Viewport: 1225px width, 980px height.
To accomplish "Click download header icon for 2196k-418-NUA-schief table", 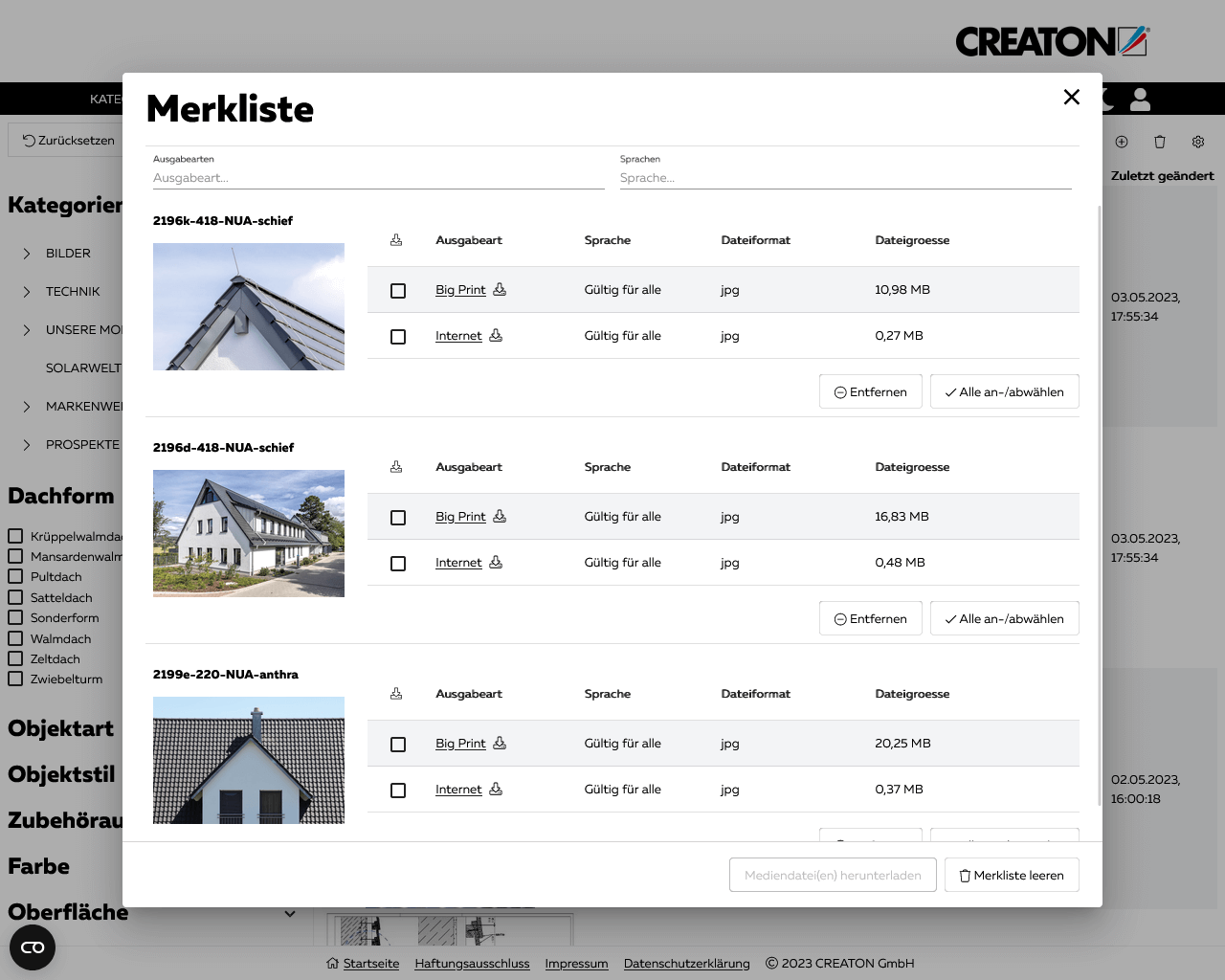I will (396, 240).
